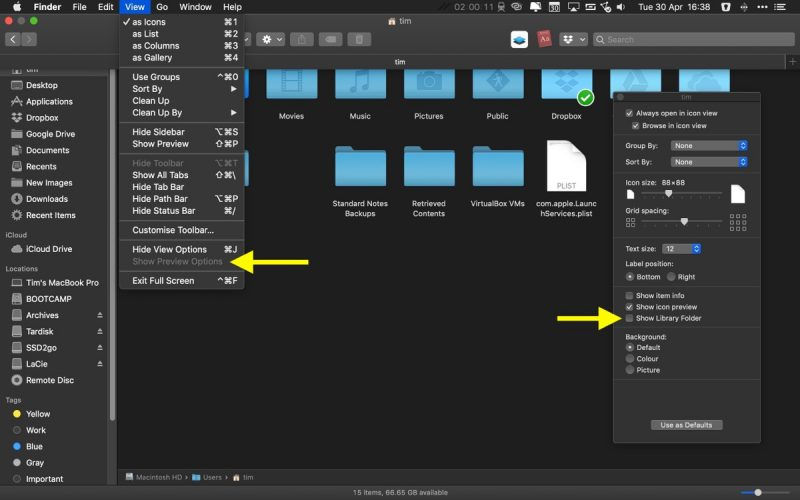Click Users in the path bar

click(207, 478)
